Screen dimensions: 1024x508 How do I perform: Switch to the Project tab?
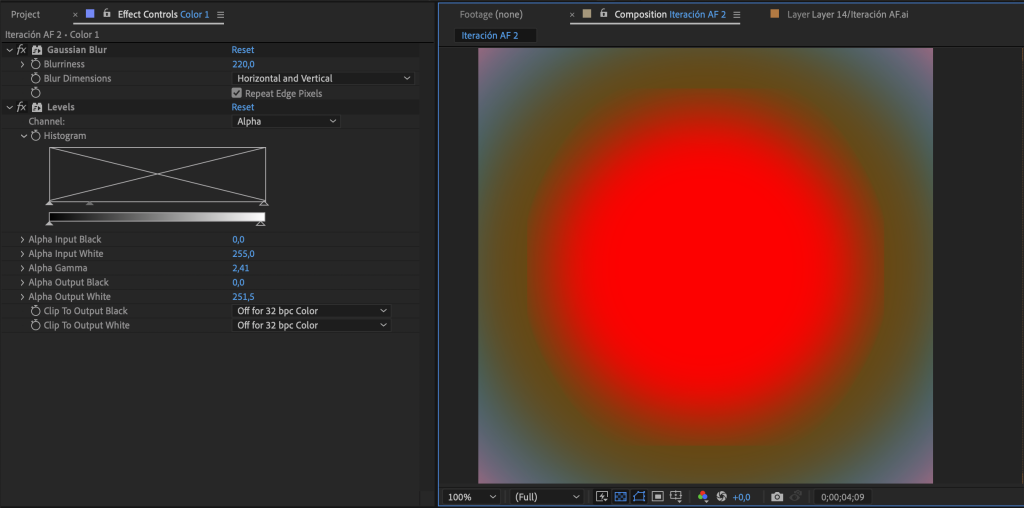25,14
